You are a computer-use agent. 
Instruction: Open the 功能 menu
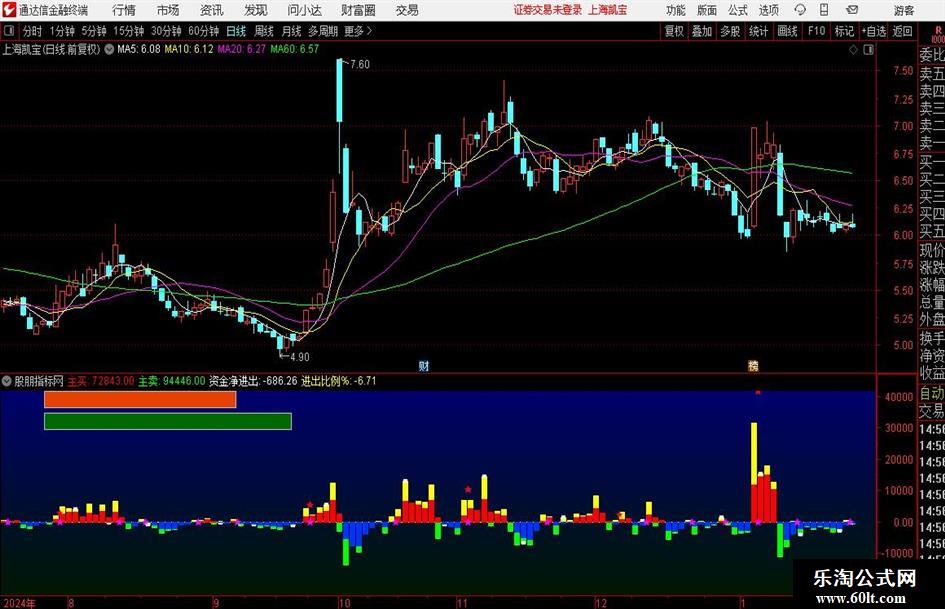pos(676,10)
